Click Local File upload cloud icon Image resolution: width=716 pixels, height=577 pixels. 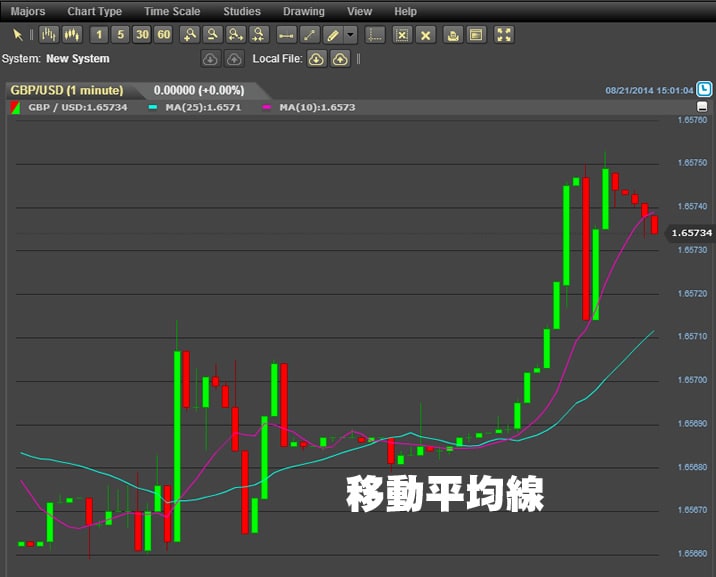(340, 59)
